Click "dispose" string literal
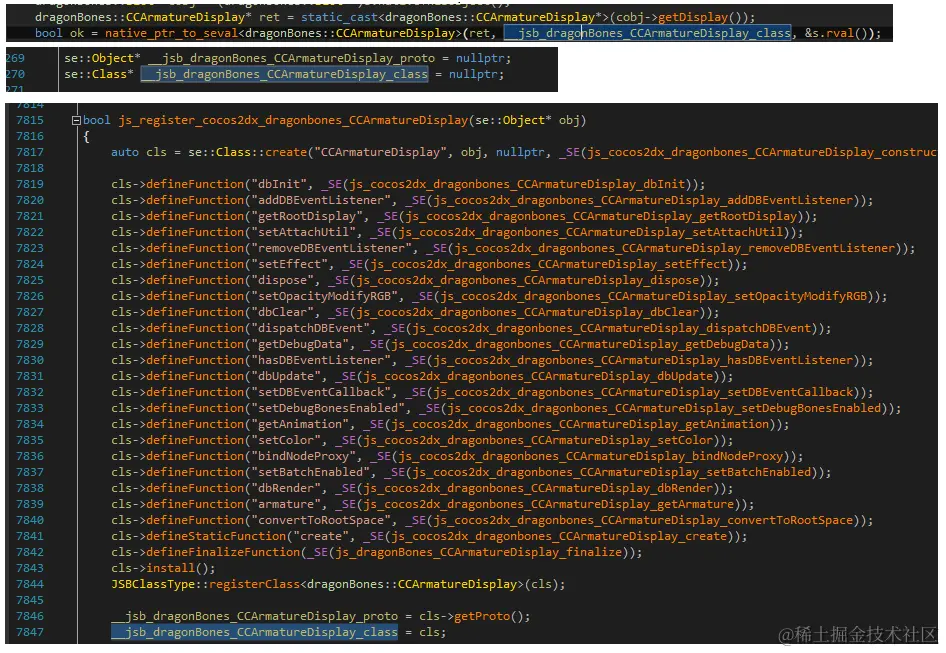Image resolution: width=946 pixels, height=653 pixels. click(282, 280)
